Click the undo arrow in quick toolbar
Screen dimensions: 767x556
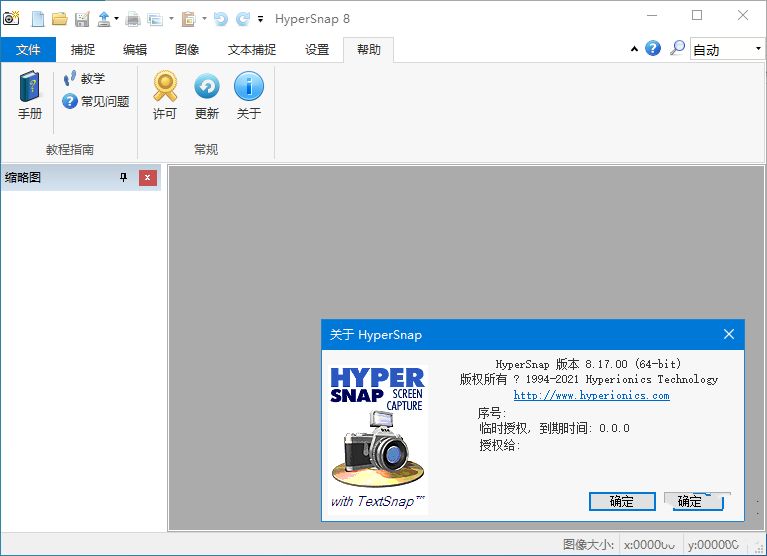pos(221,18)
